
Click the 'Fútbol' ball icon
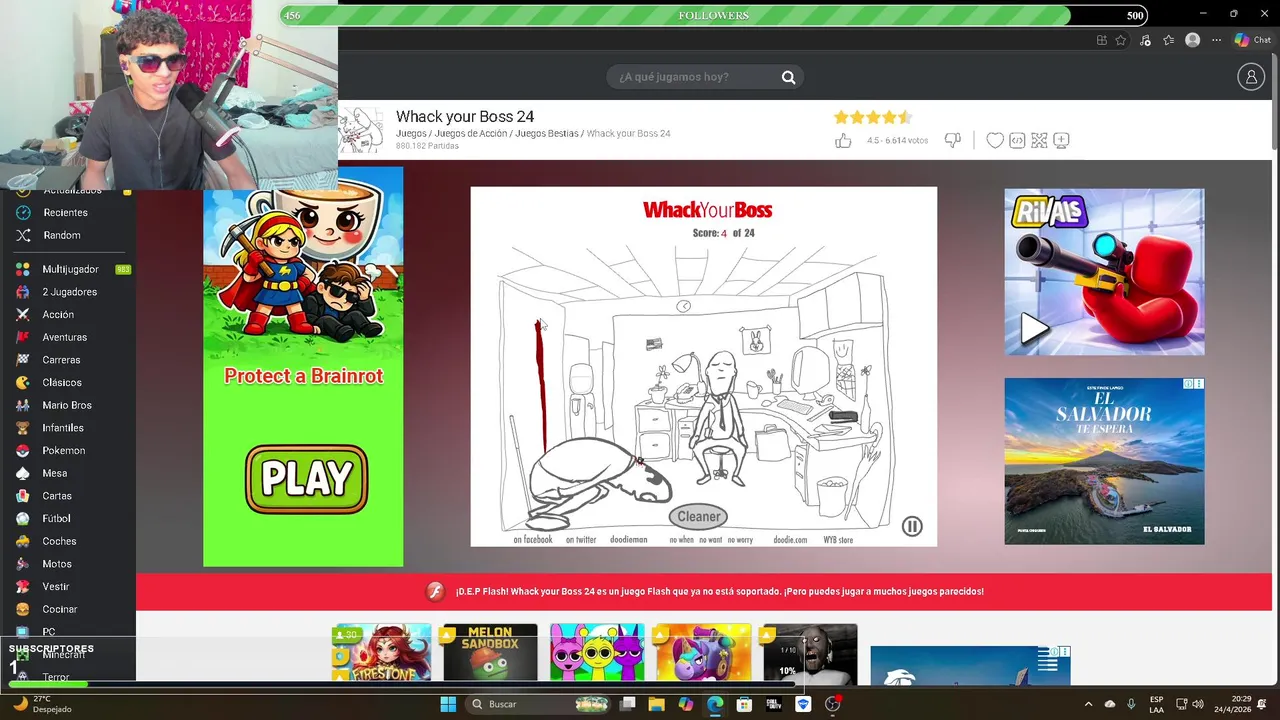point(23,518)
